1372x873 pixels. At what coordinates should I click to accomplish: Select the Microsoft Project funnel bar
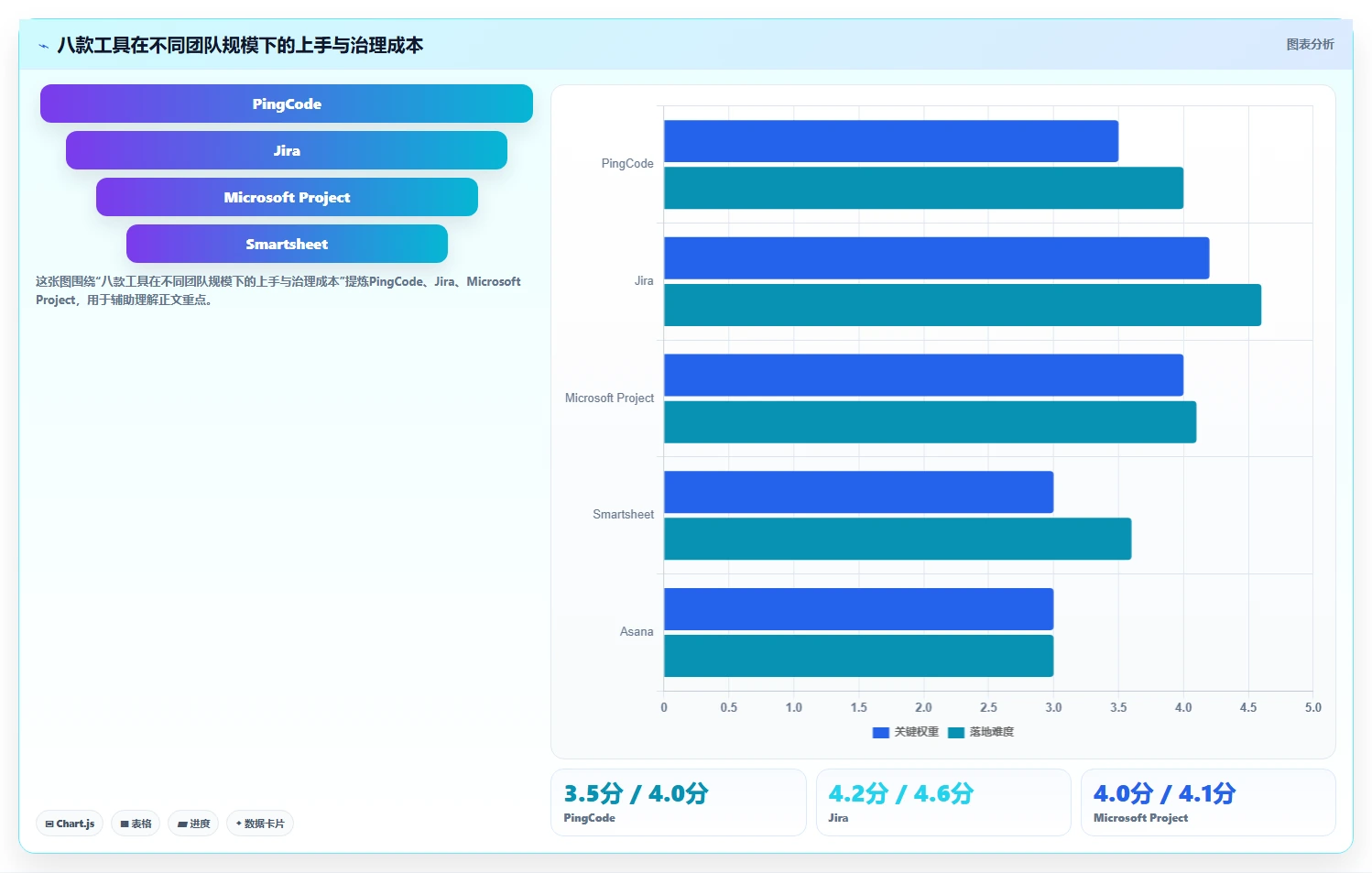point(287,197)
